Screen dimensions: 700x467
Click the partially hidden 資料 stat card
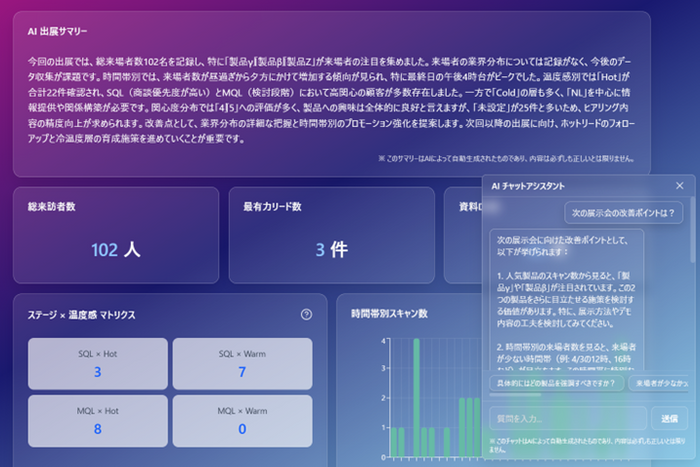462,233
